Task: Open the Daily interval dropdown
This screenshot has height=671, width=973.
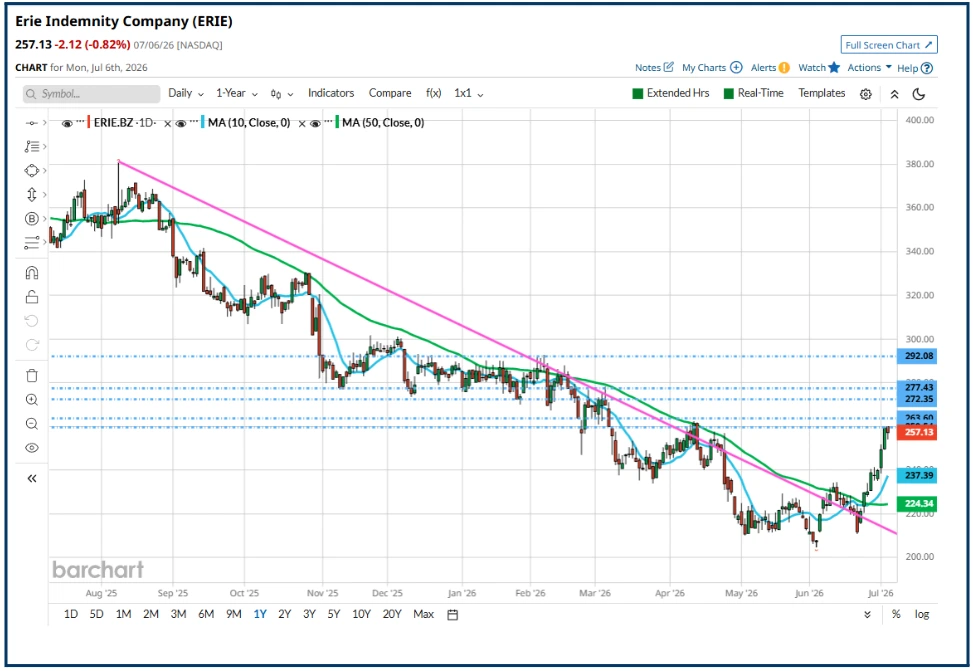Action: 186,93
